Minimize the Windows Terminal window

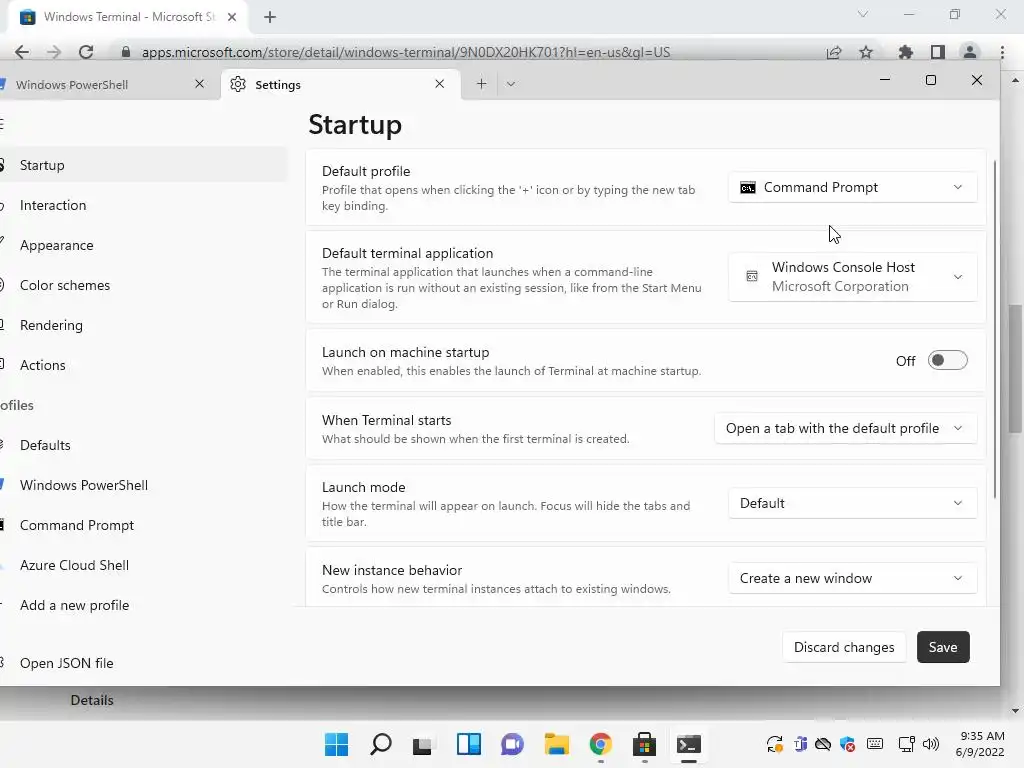coord(885,80)
